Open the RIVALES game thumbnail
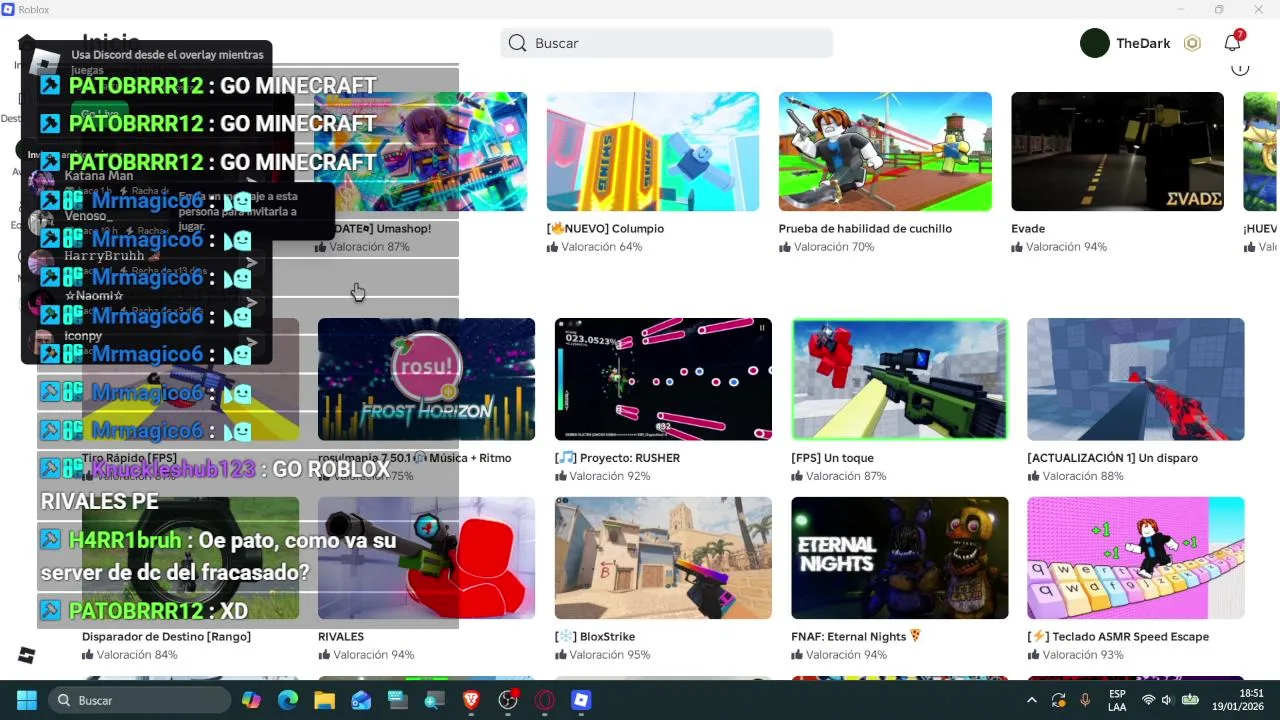This screenshot has height=720, width=1280. (426, 558)
